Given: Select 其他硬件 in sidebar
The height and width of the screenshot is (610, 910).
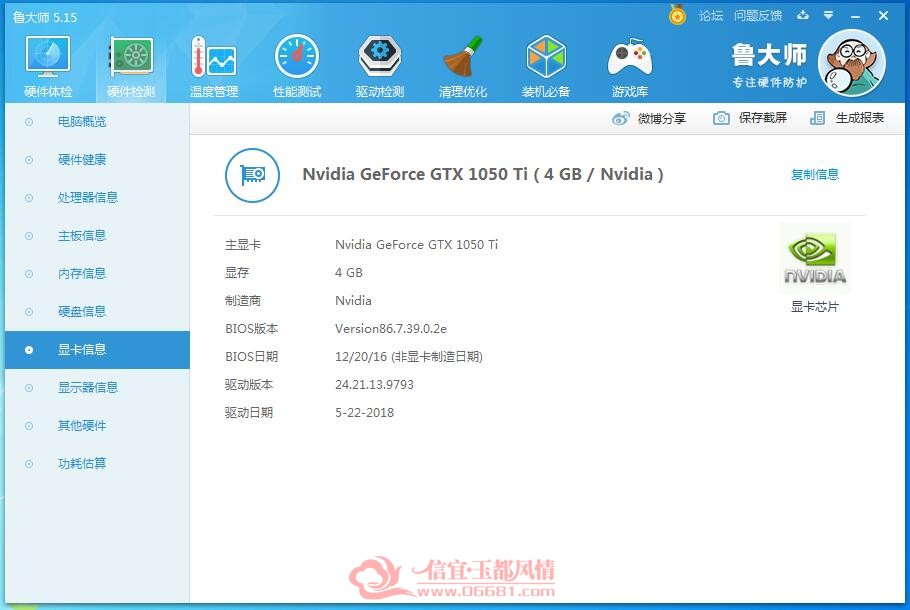Looking at the screenshot, I should click(97, 426).
